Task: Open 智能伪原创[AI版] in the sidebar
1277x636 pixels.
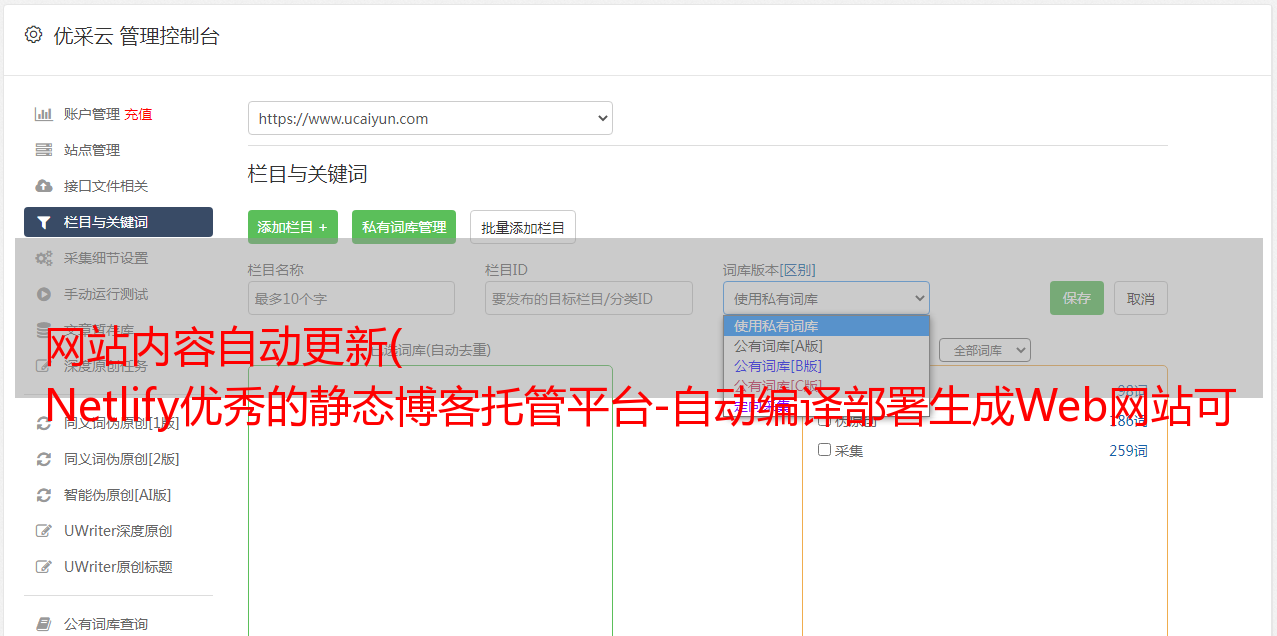Action: tap(118, 495)
